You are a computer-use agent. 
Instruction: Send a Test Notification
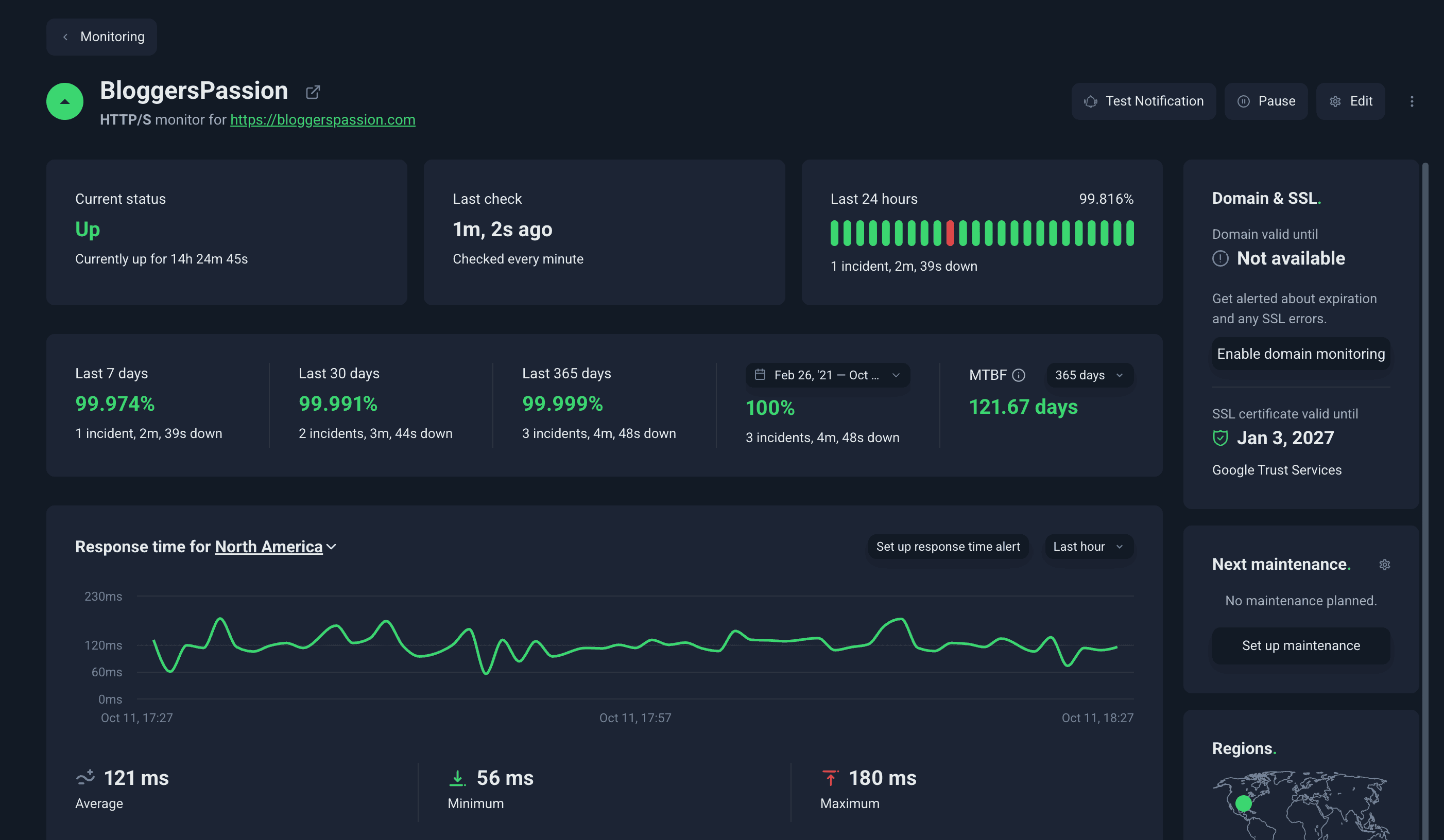[x=1143, y=101]
